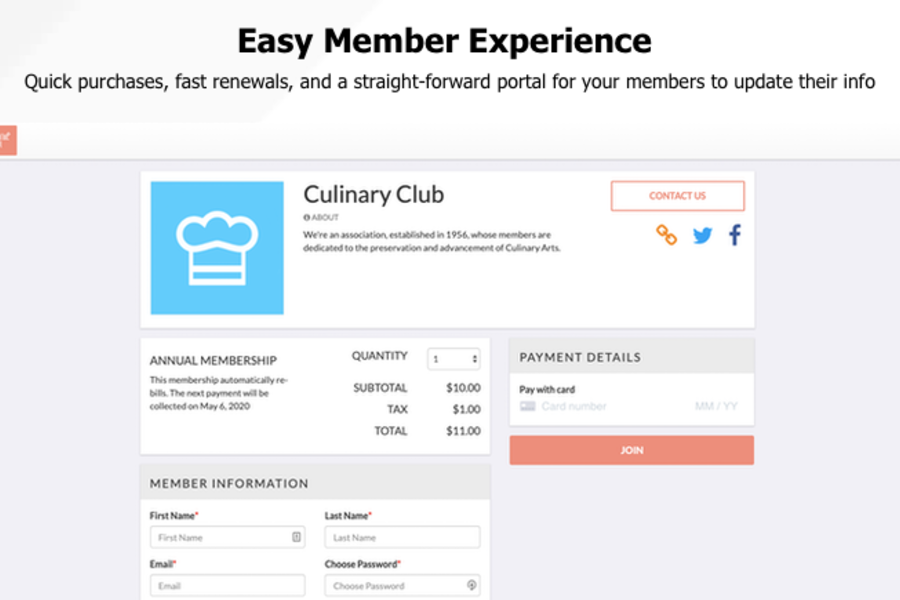Click the About info icon

(306, 217)
